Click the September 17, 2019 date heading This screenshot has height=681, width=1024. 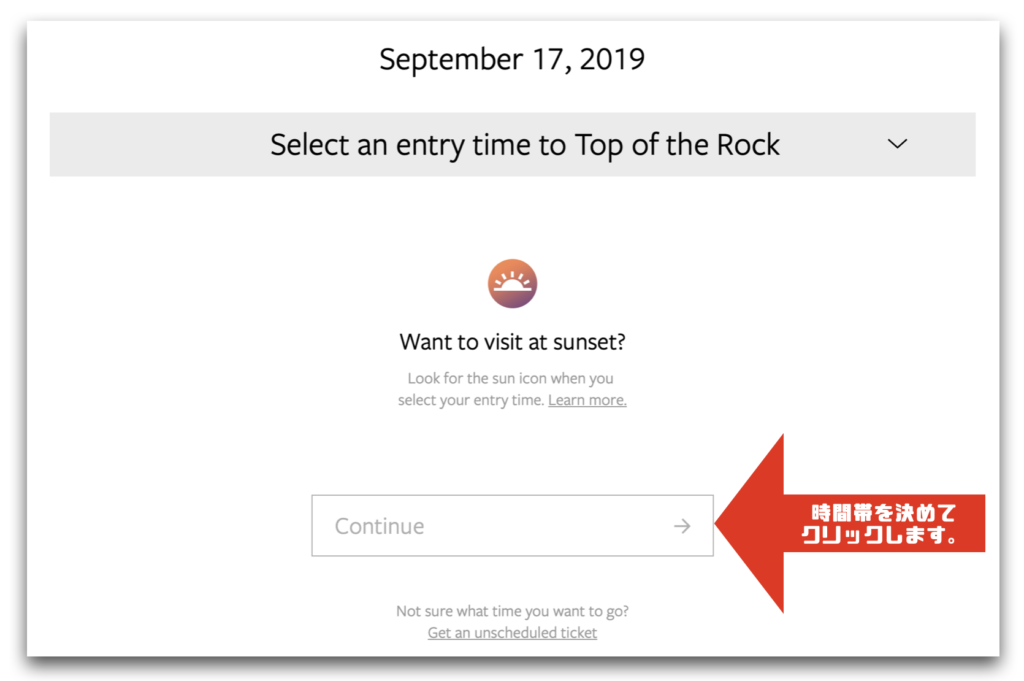pos(512,59)
